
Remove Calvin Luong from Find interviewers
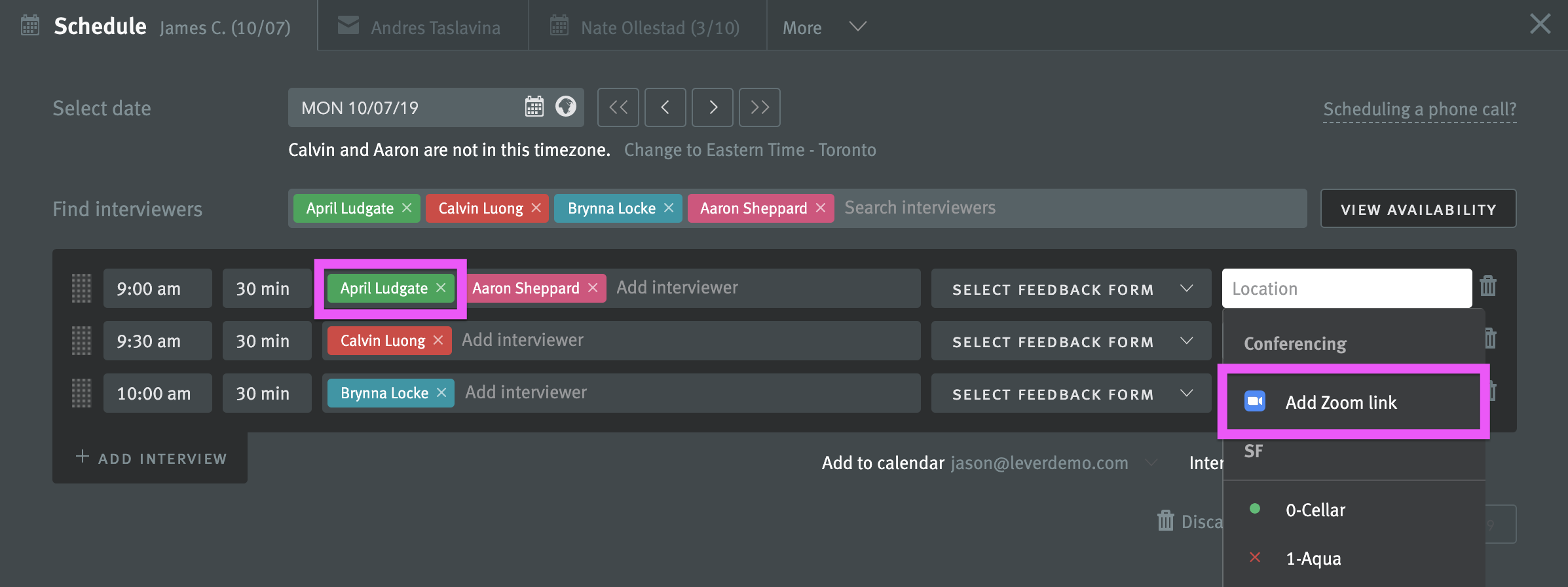click(x=536, y=208)
